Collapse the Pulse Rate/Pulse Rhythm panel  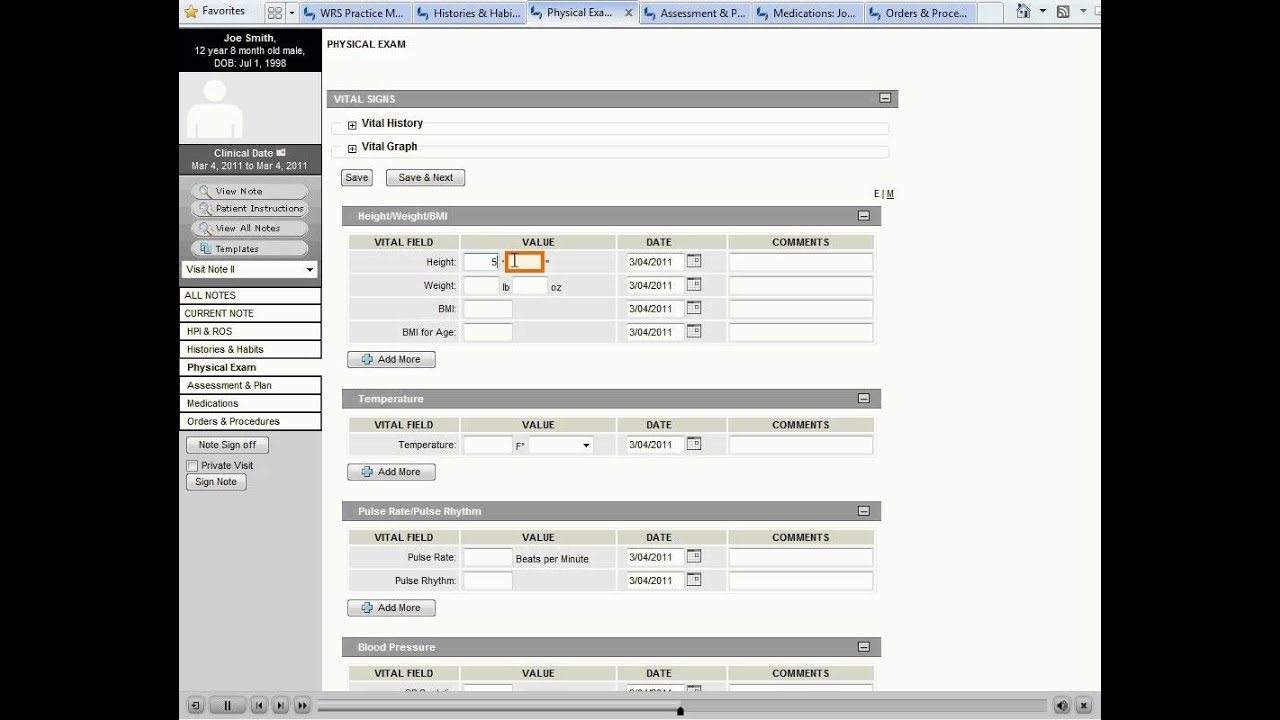point(864,511)
